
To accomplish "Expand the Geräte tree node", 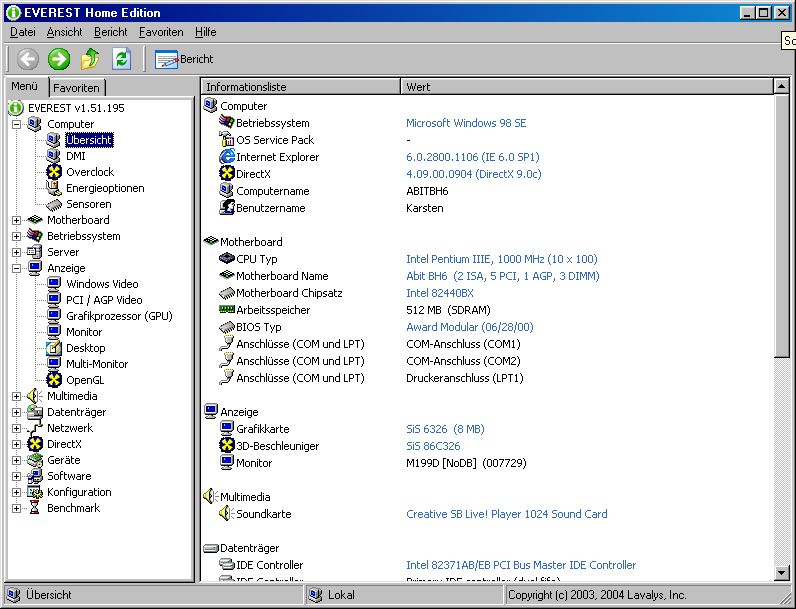I will point(17,460).
